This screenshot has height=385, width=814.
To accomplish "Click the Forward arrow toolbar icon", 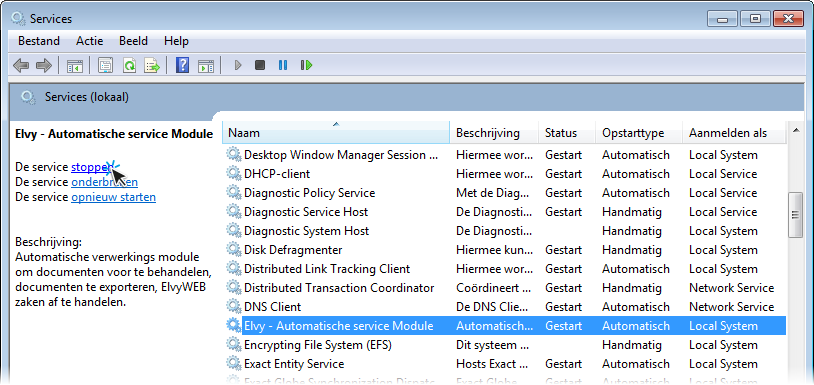I will point(44,65).
